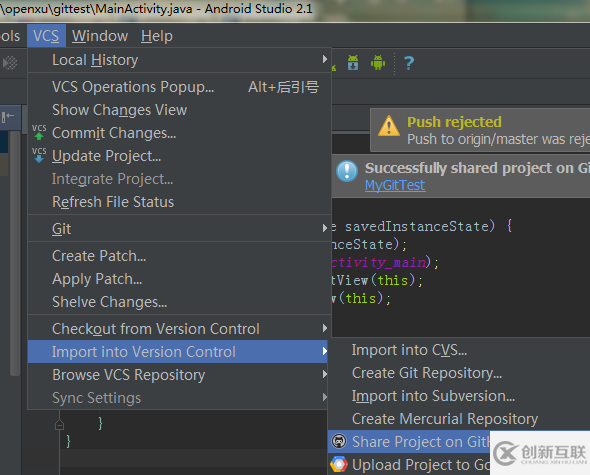The image size is (590, 475).
Task: Expand Checkout from Version Control submenu
Action: click(179, 329)
